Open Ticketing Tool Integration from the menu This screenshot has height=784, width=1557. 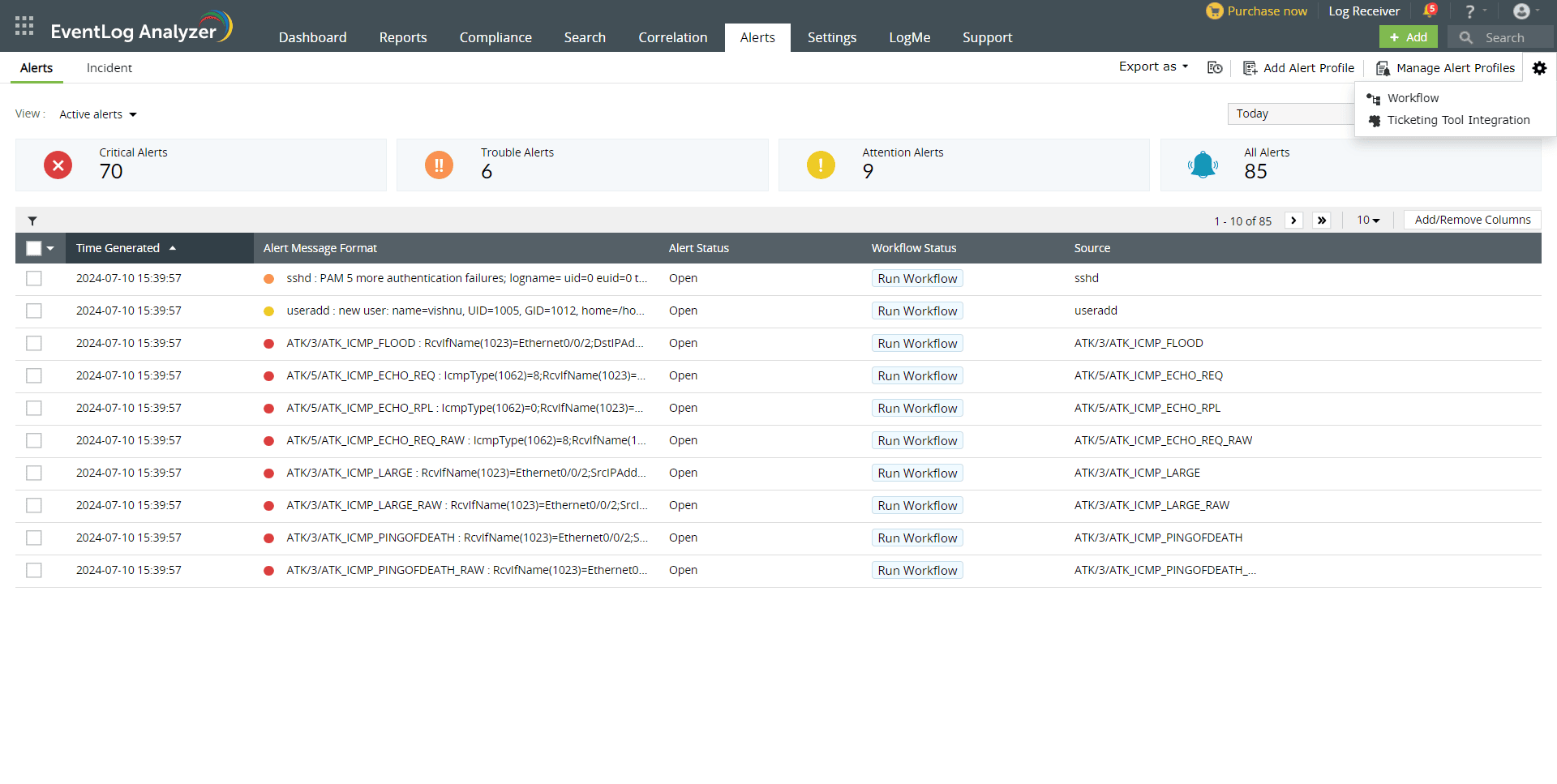coord(1457,120)
